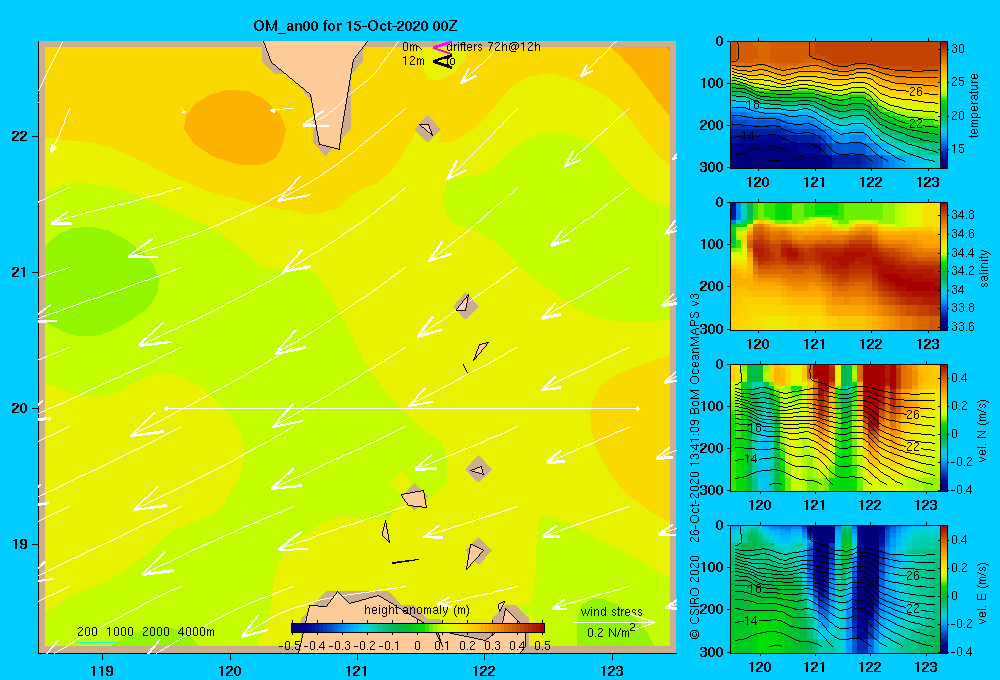Click the 'height anomaly (m)' label
The width and height of the screenshot is (1000, 680).
coord(417,610)
